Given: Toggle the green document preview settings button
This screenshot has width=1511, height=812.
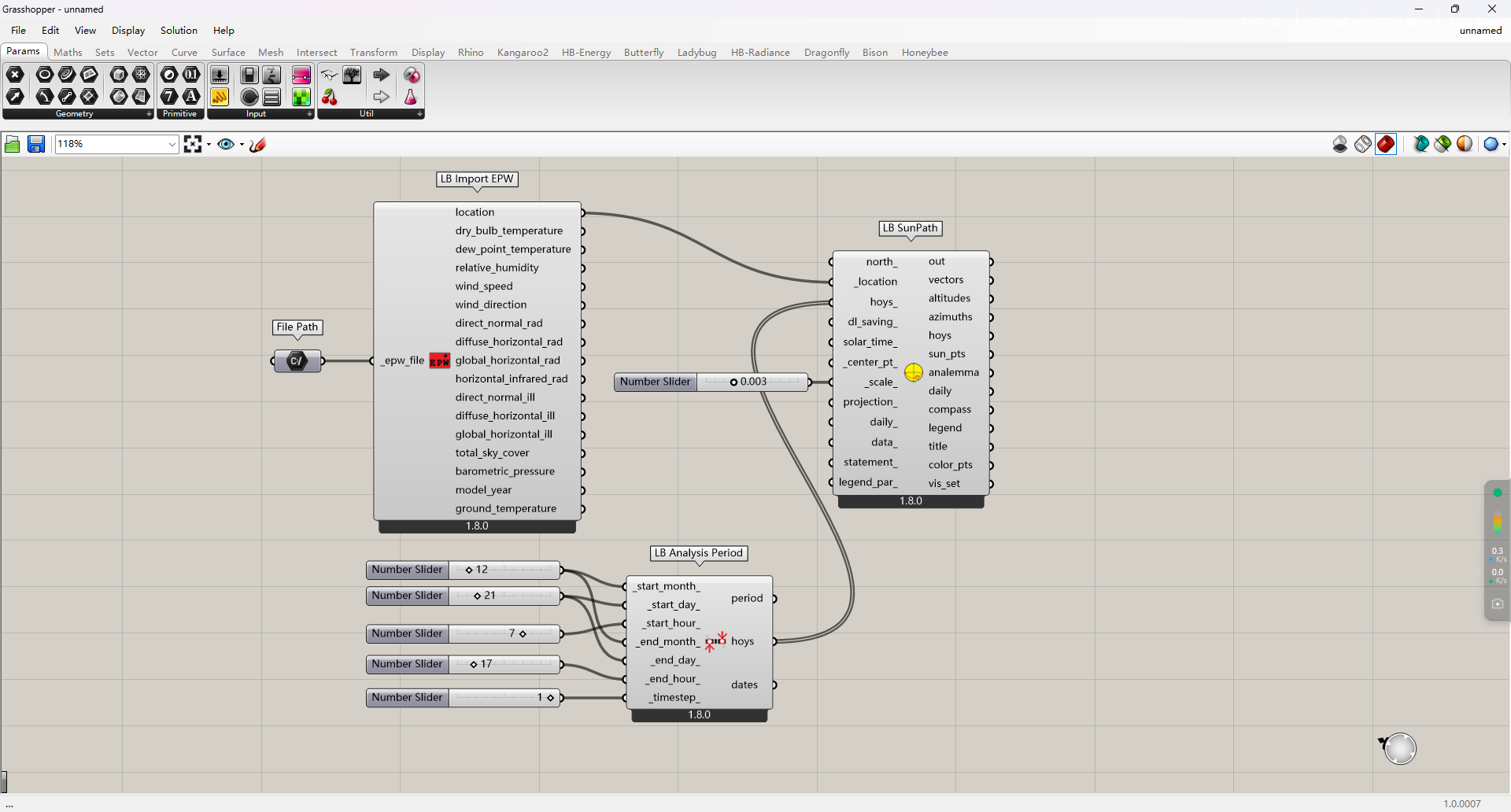Looking at the screenshot, I should [x=1443, y=144].
